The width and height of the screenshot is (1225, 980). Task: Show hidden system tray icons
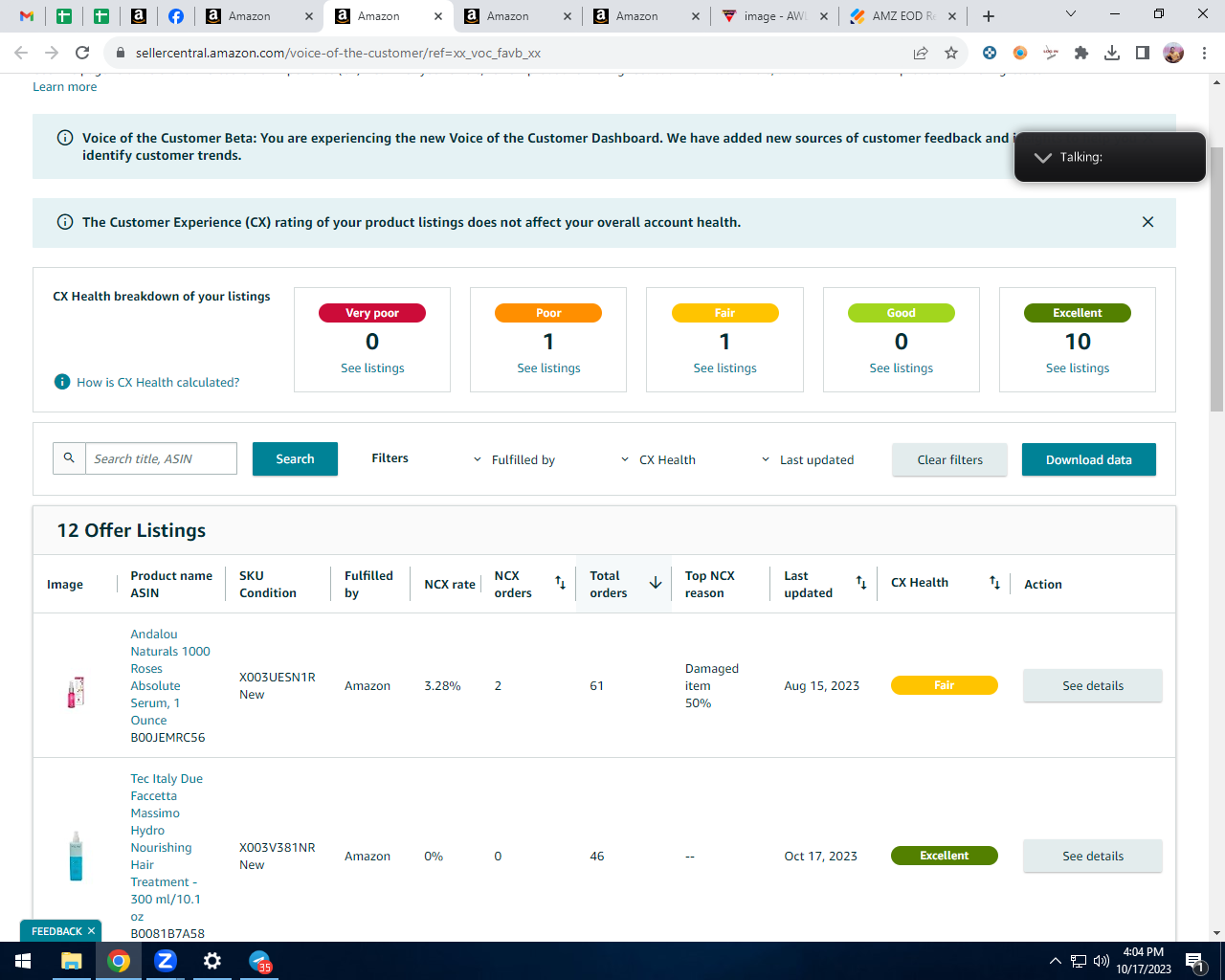coord(1055,961)
